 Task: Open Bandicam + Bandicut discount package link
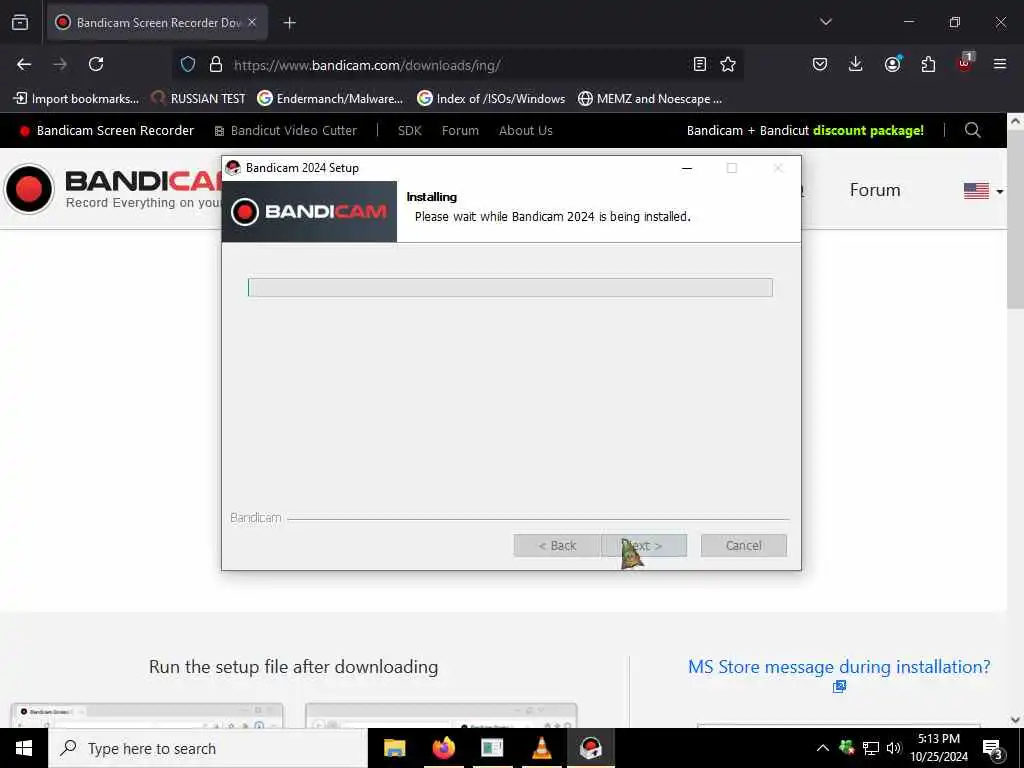[805, 131]
